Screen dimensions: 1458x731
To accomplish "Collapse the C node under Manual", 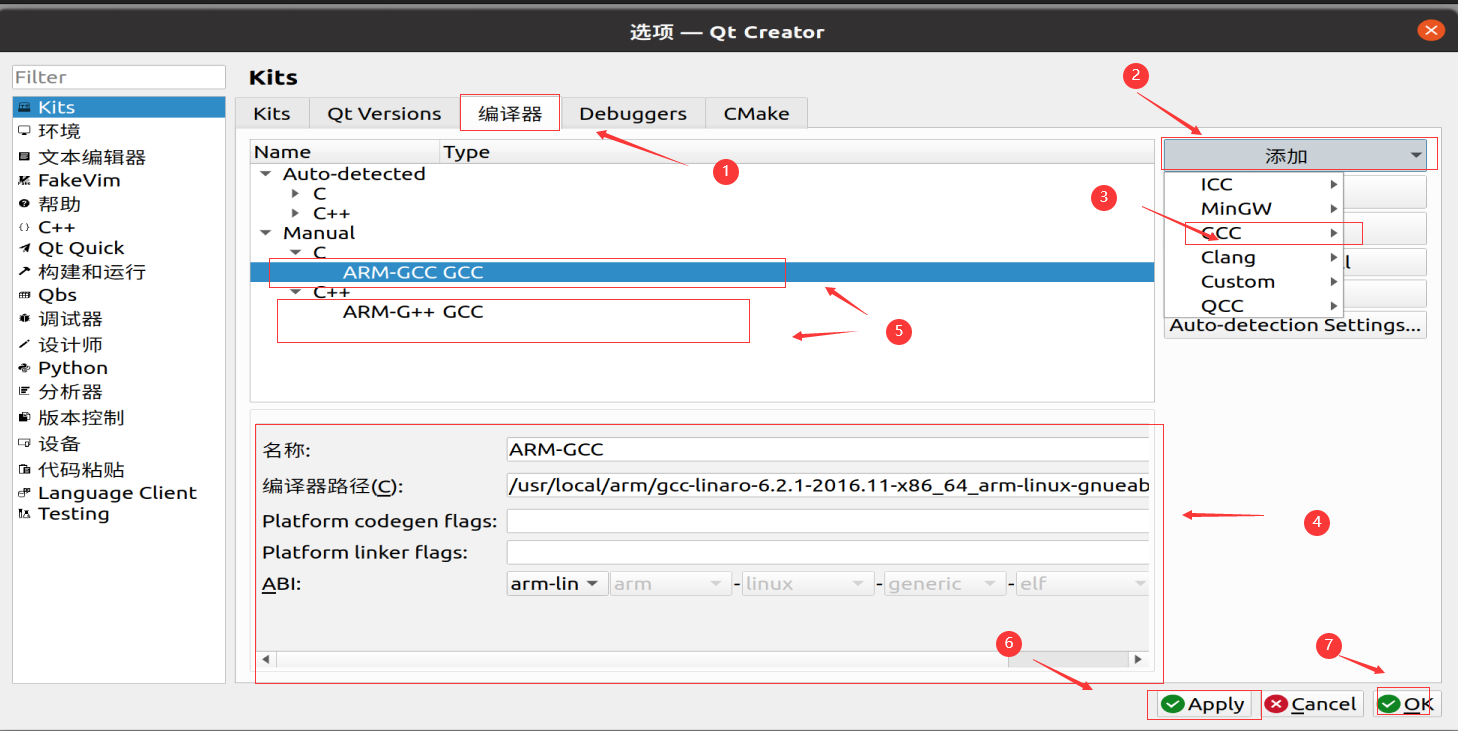I will 295,253.
